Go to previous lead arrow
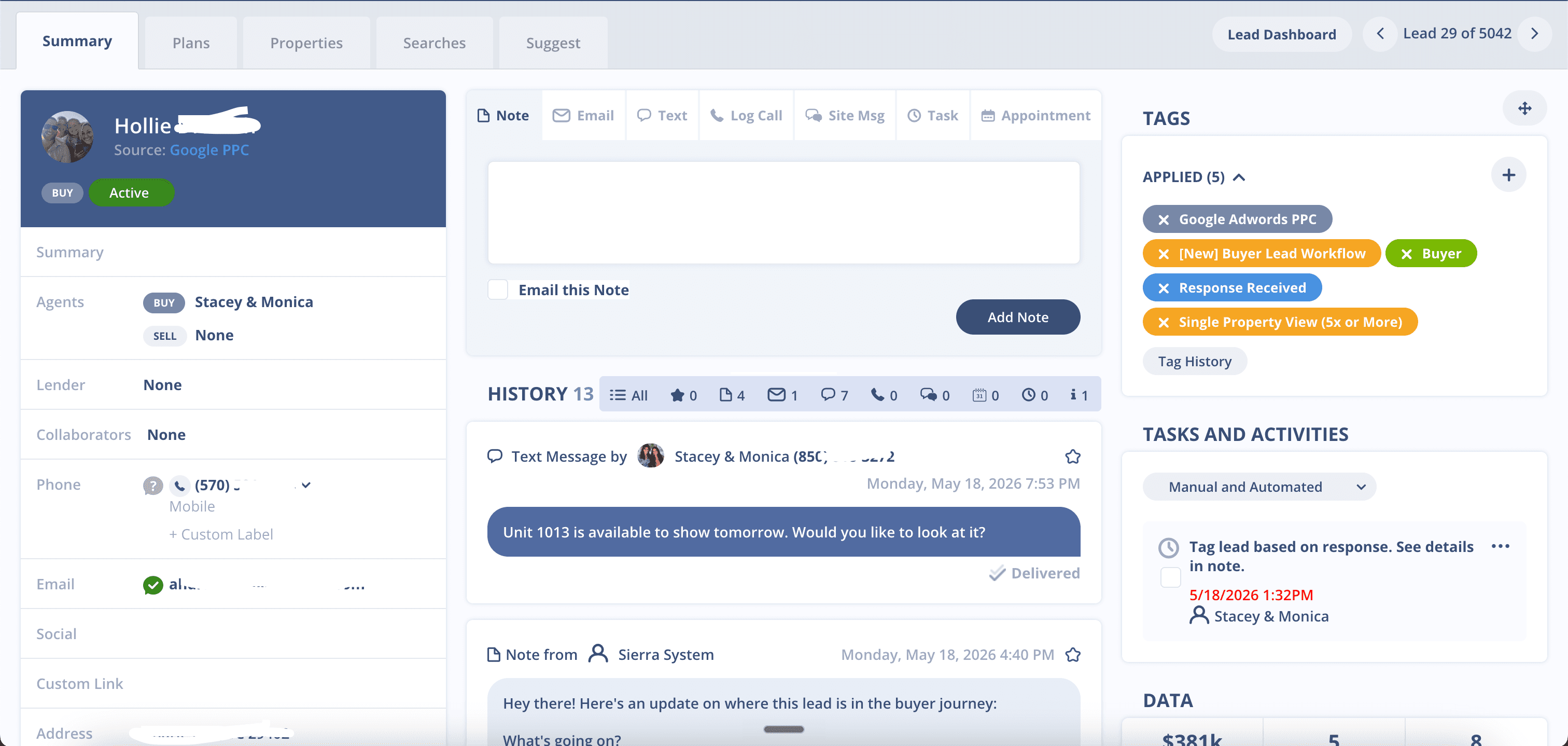1568x746 pixels. 1380,34
